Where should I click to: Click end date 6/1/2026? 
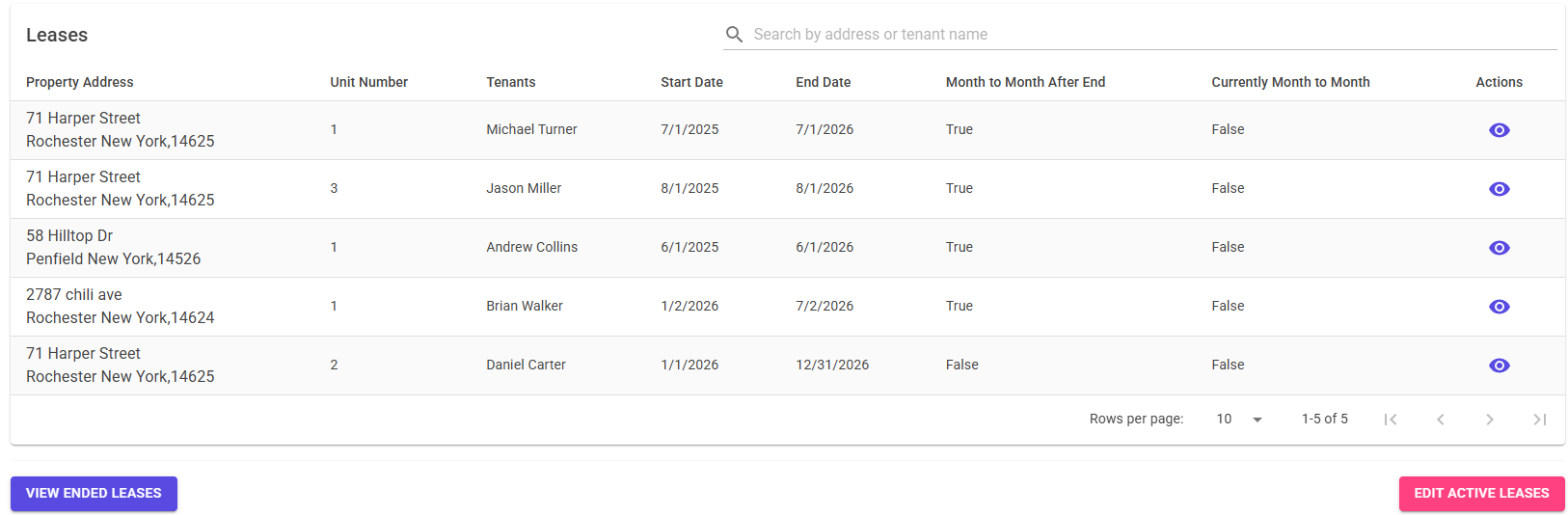[825, 247]
